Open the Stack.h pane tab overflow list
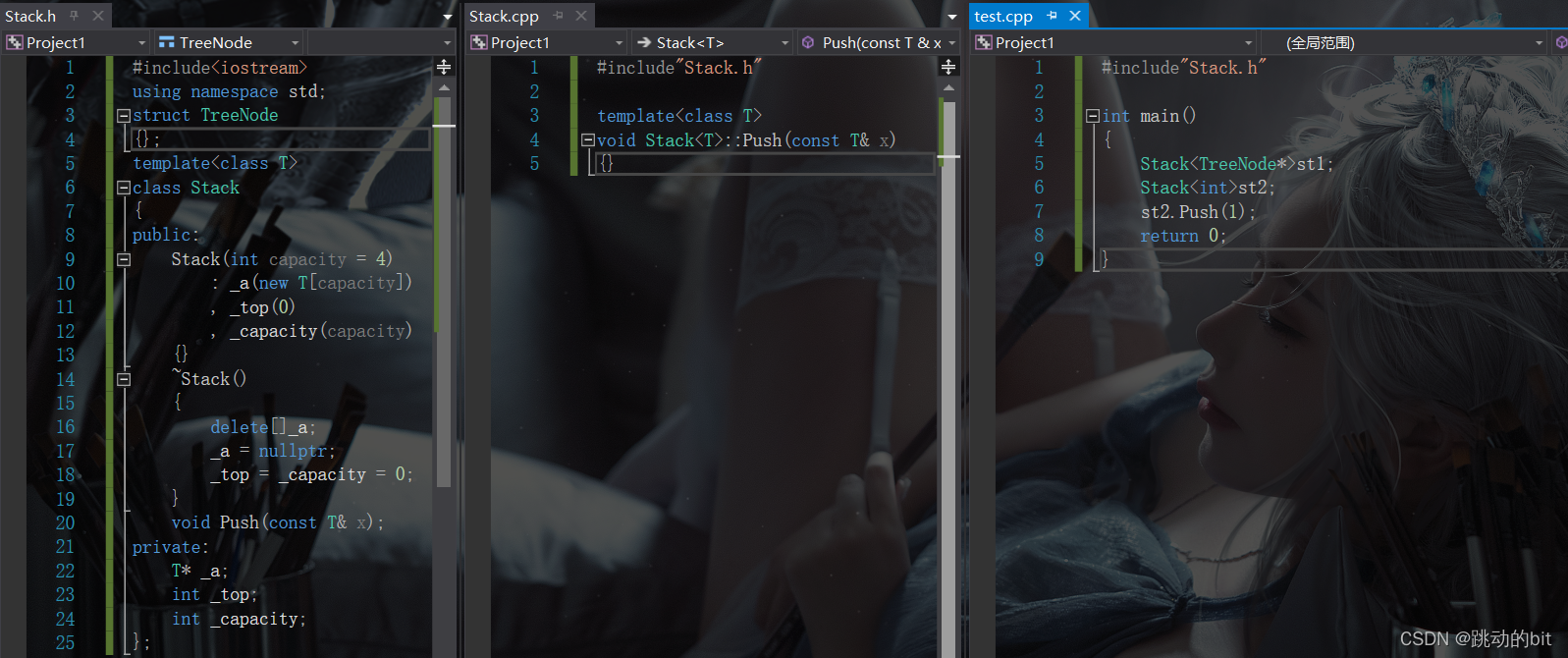The height and width of the screenshot is (658, 1568). point(448,17)
